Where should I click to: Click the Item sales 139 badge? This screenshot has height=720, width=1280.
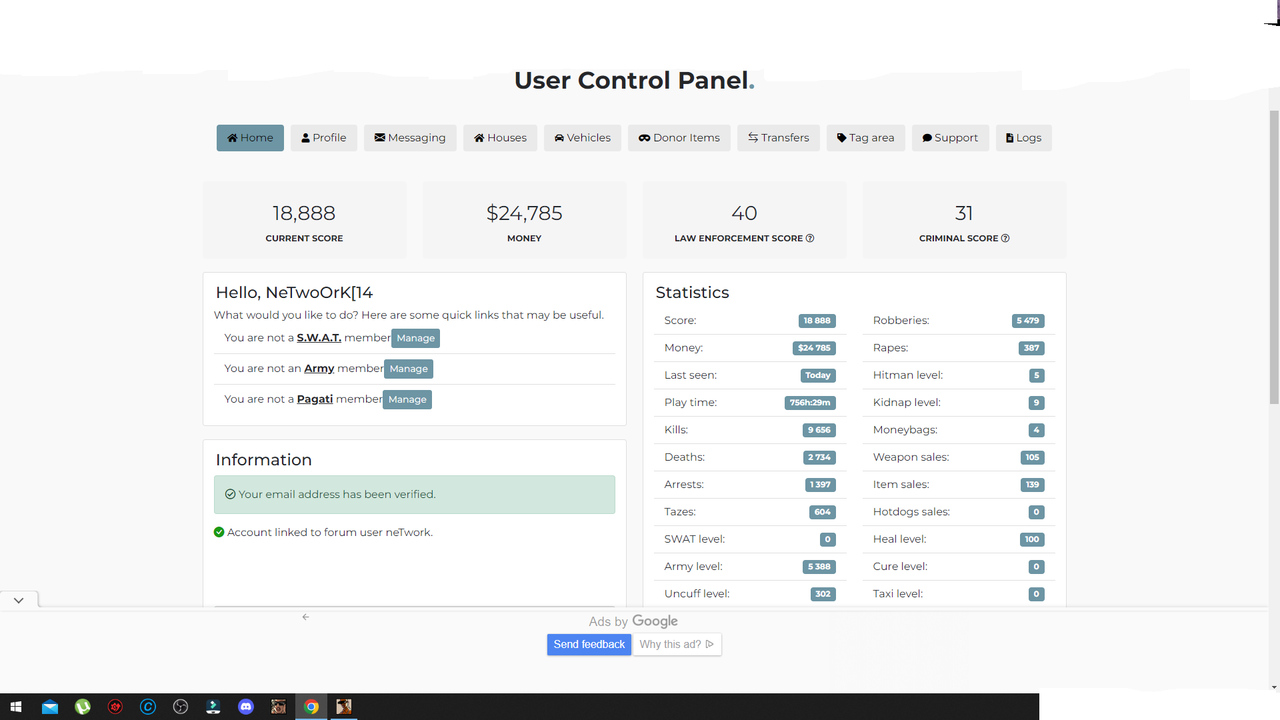point(1032,485)
